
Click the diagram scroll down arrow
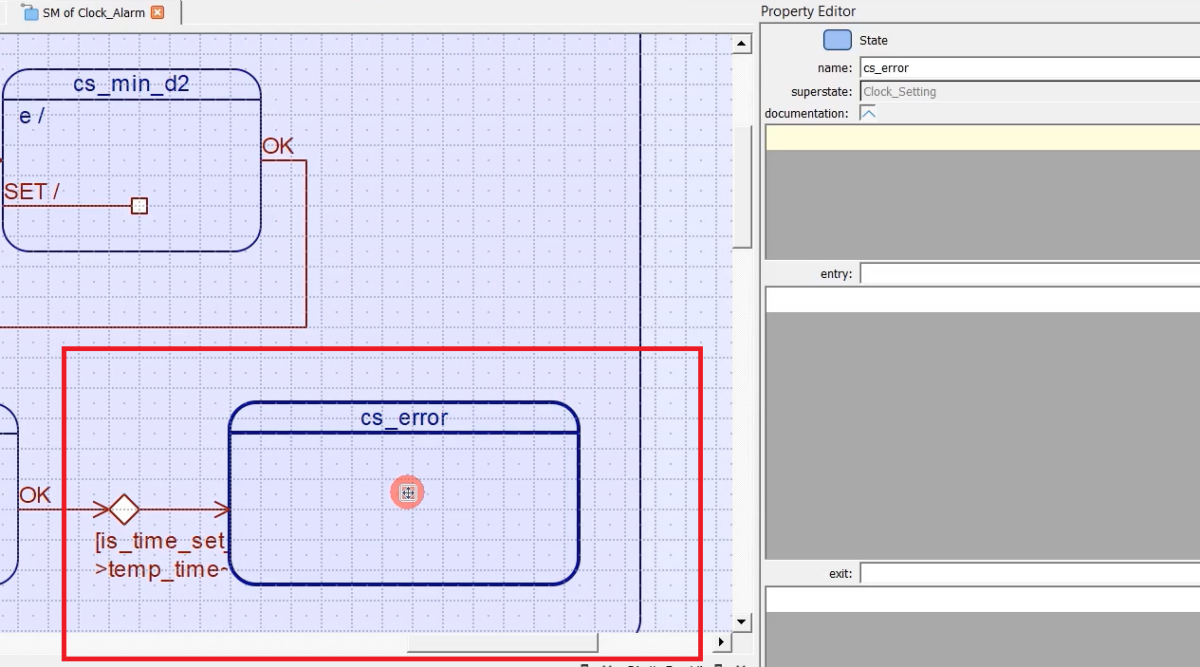coord(742,621)
